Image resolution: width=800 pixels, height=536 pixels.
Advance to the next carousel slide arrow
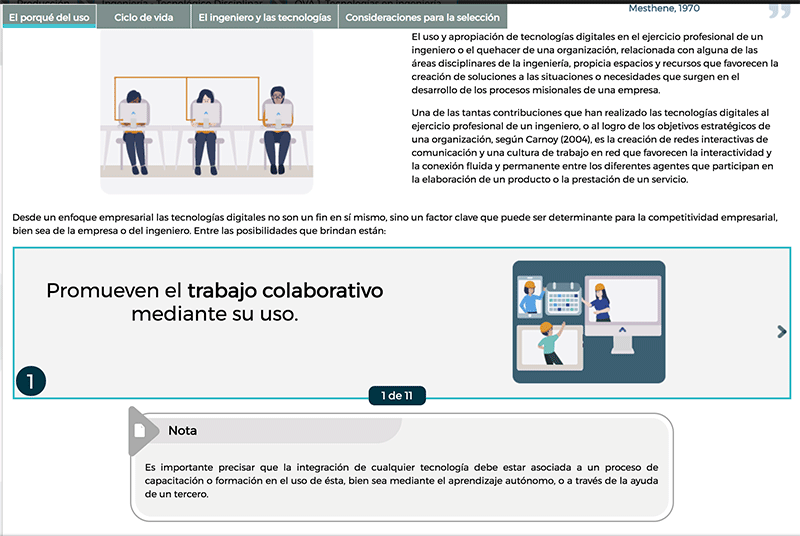[782, 332]
